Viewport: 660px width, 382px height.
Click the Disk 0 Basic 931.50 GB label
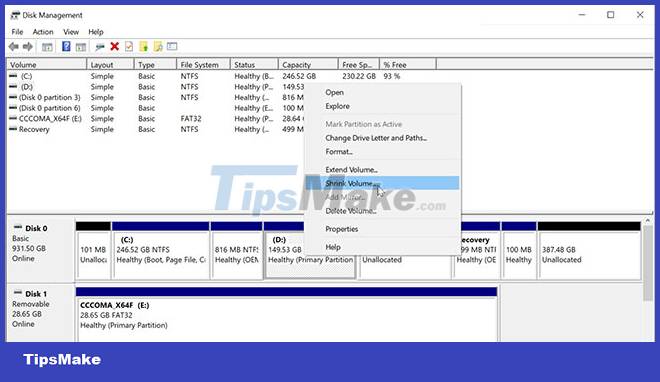pos(40,249)
